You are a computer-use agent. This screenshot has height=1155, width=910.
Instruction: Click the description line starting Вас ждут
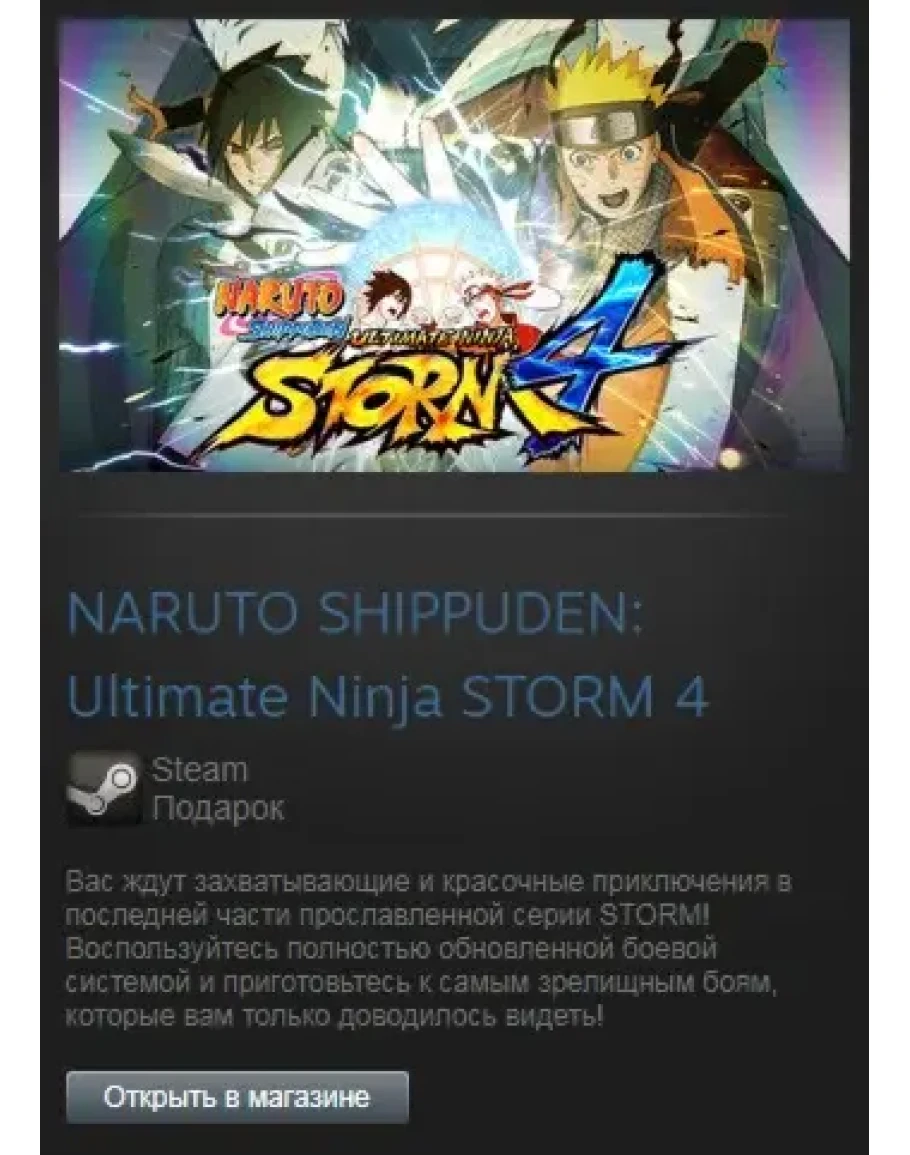tap(429, 882)
